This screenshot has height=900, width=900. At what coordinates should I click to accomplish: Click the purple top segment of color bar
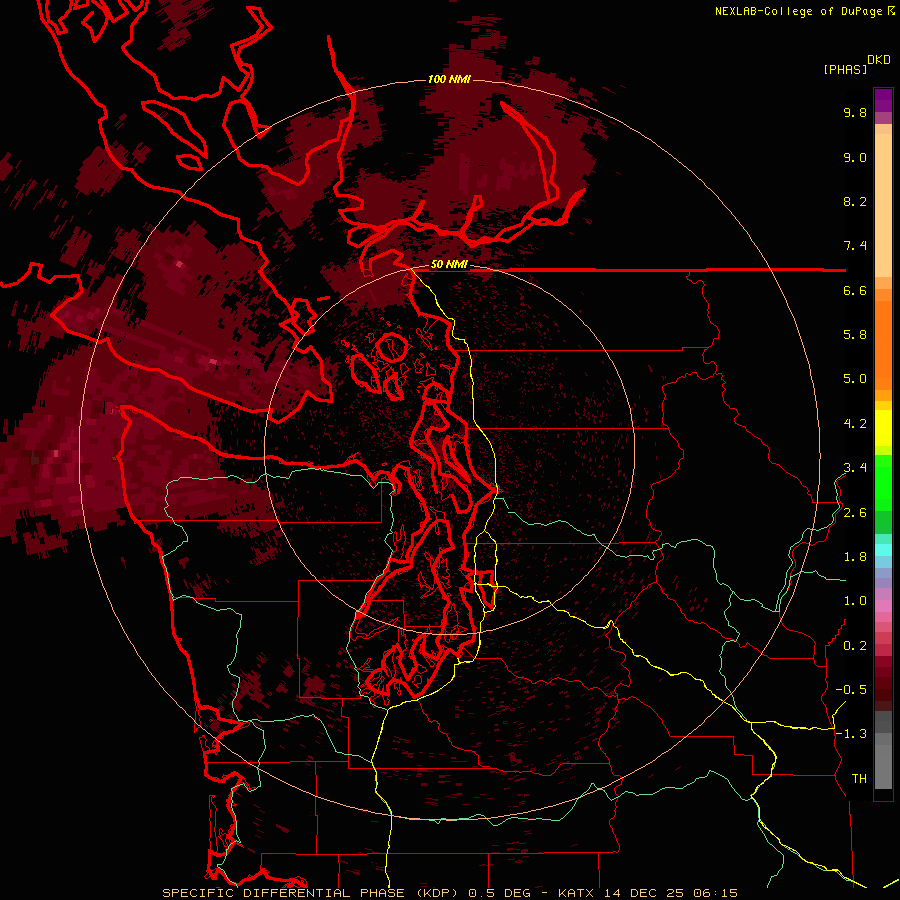coord(883,100)
